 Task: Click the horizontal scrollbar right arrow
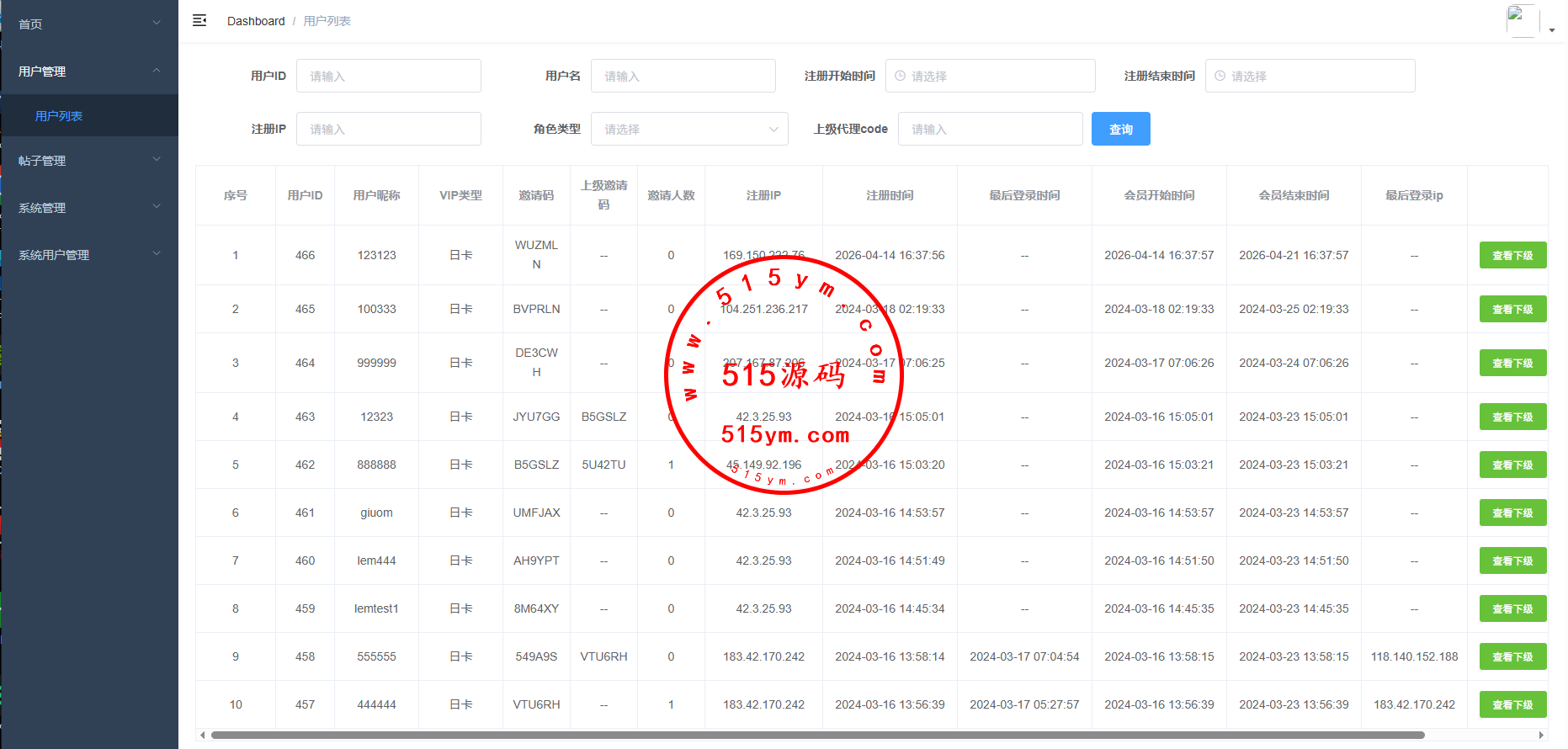pyautogui.click(x=1541, y=735)
